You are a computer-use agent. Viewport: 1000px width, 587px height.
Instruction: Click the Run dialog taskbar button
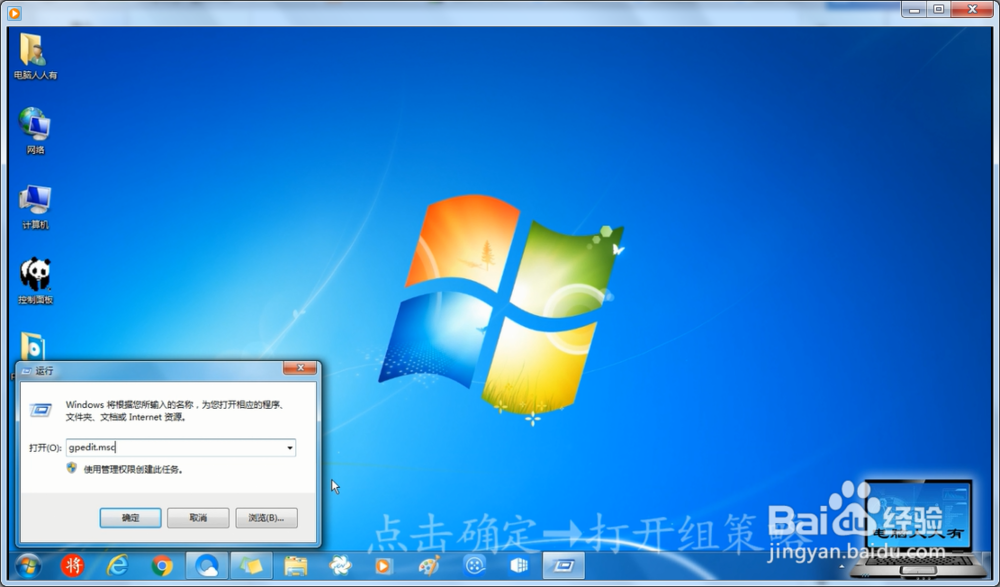[564, 566]
